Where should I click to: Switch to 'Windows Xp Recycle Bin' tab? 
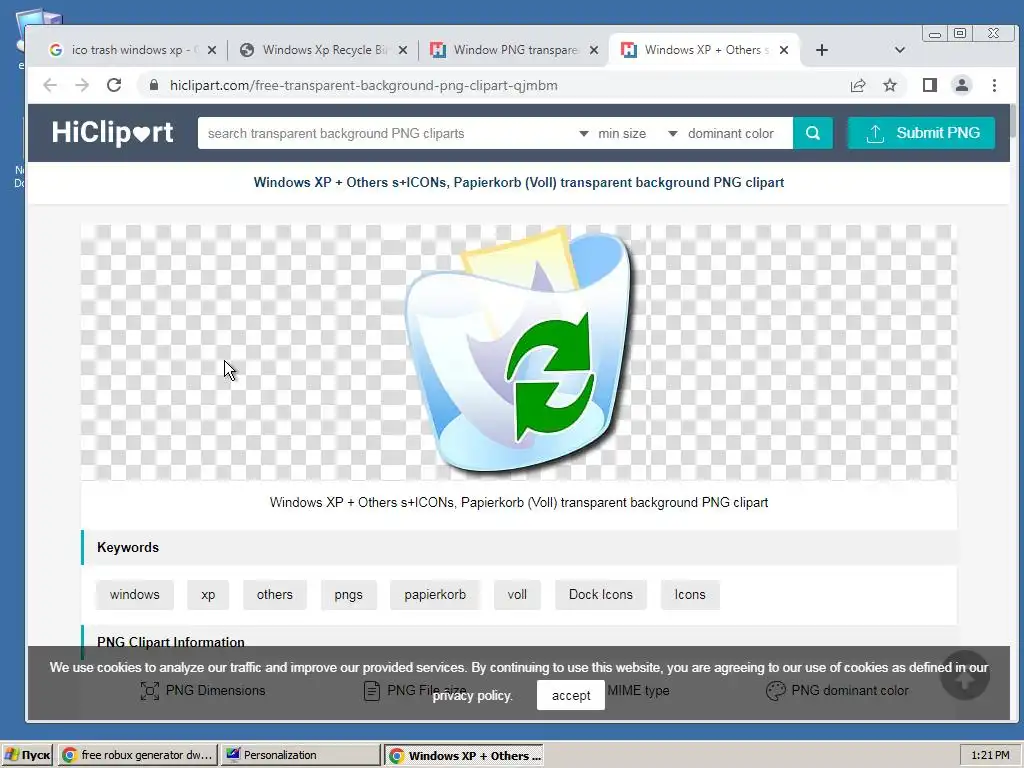321,50
